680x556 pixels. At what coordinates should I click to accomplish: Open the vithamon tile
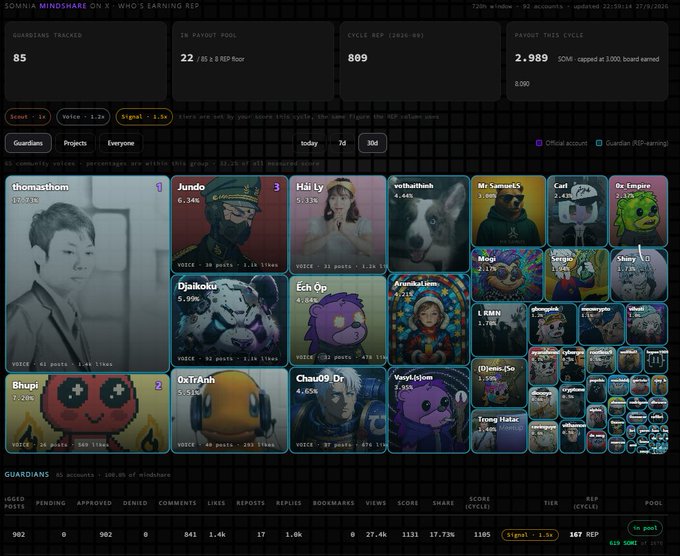click(572, 437)
